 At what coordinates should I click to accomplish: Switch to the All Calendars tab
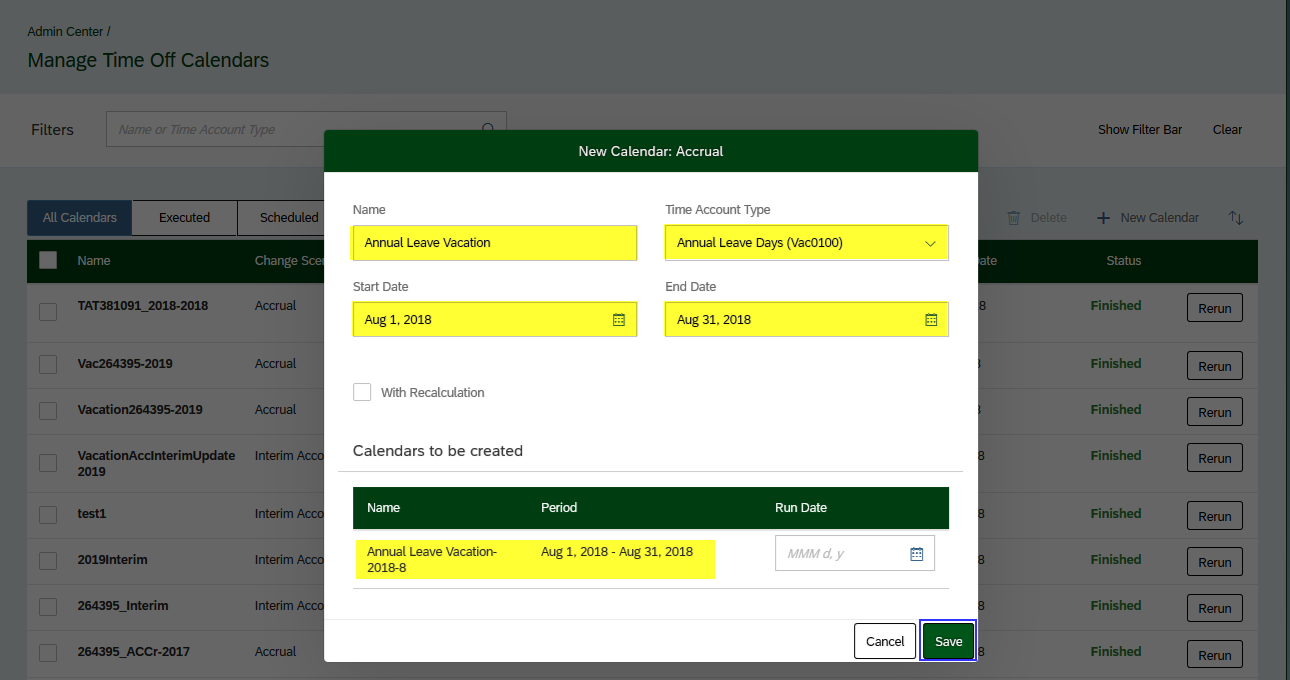click(80, 217)
